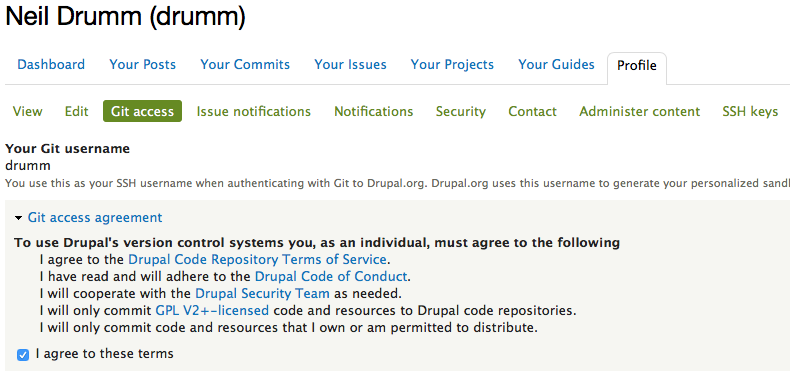Image resolution: width=790 pixels, height=377 pixels.
Task: Select the active Profile tab
Action: 637,66
